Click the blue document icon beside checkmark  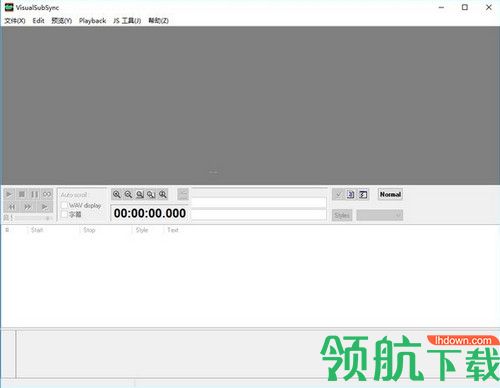click(351, 194)
